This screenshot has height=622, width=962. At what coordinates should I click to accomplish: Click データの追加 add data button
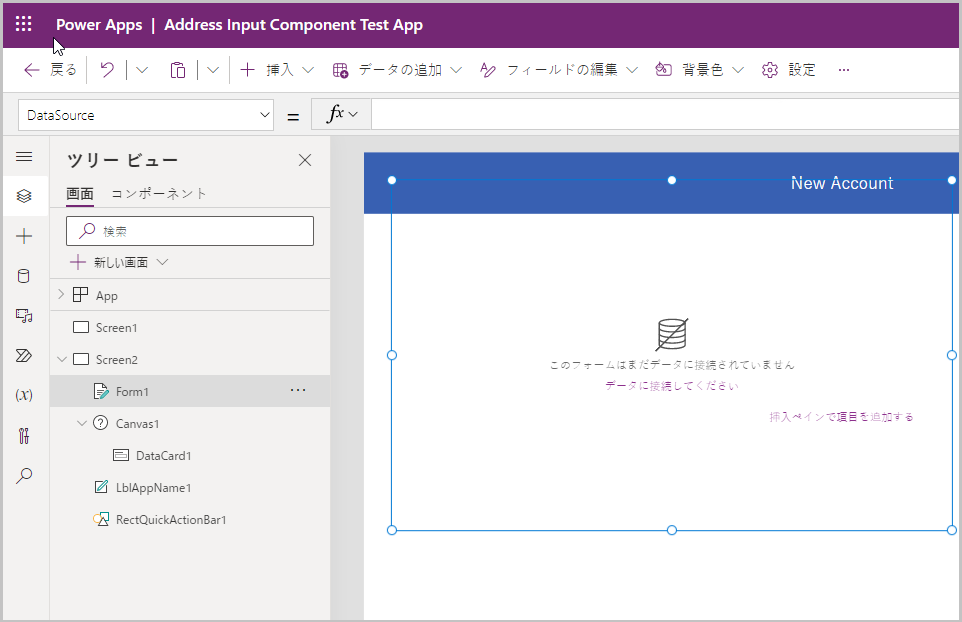click(387, 70)
